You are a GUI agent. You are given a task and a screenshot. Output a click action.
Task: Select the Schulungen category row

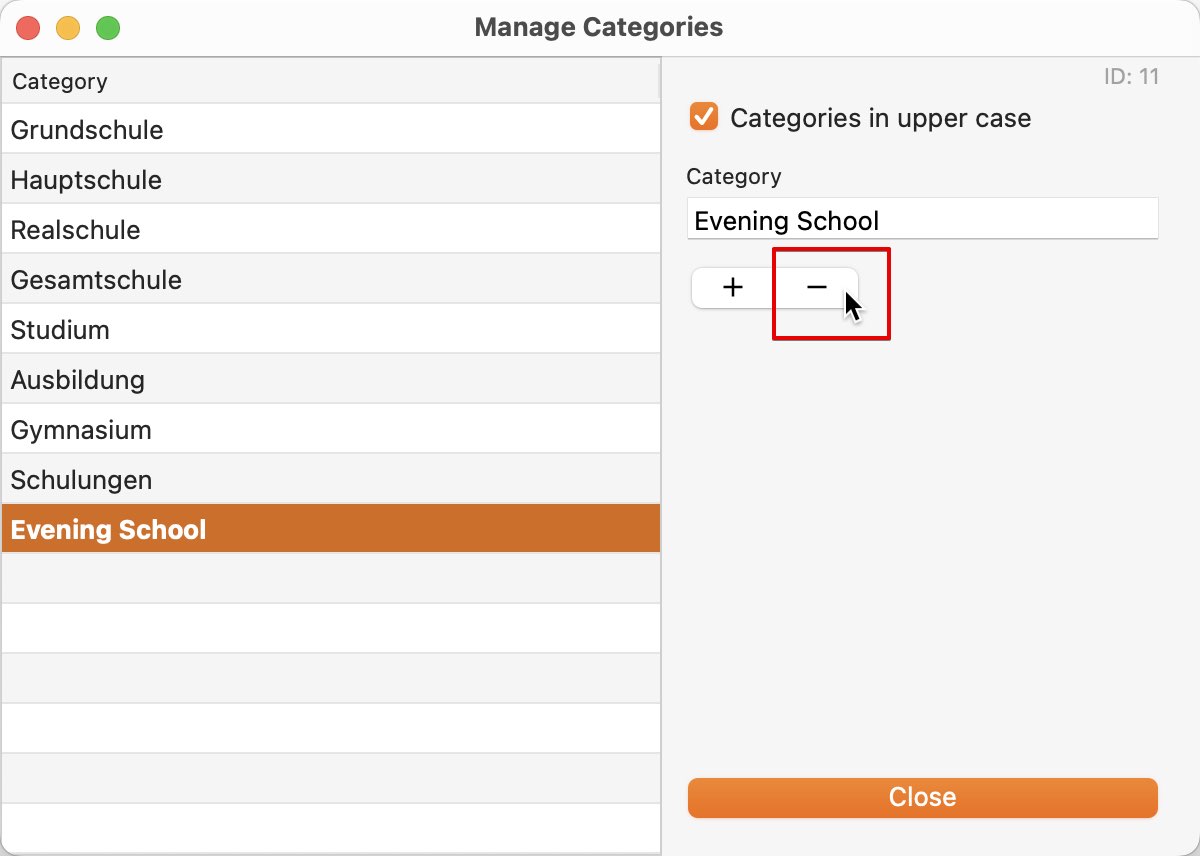330,480
